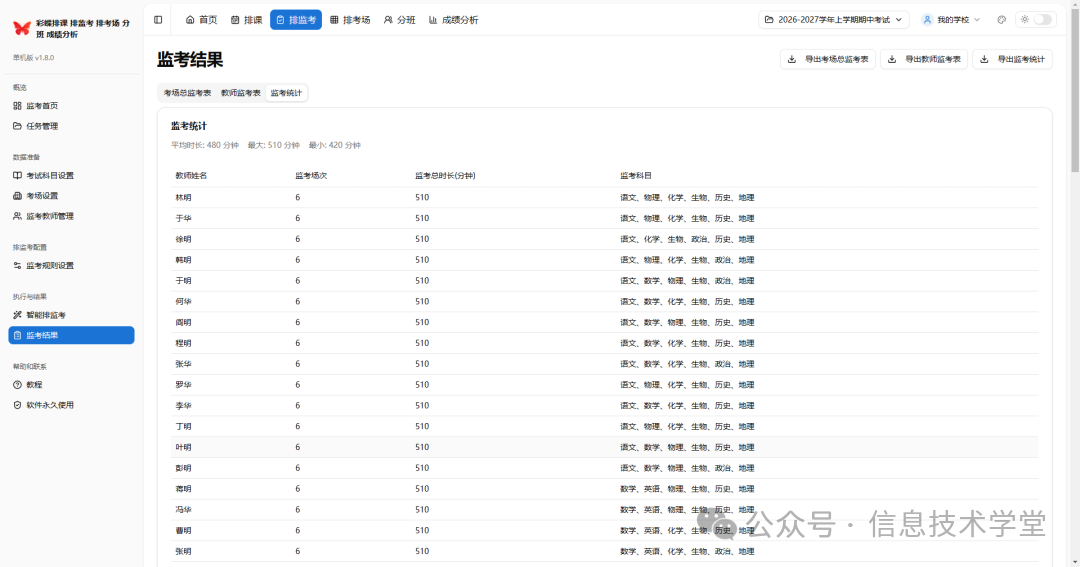This screenshot has height=567, width=1080.
Task: Collapse the sidebar panel icon
Action: [x=158, y=20]
